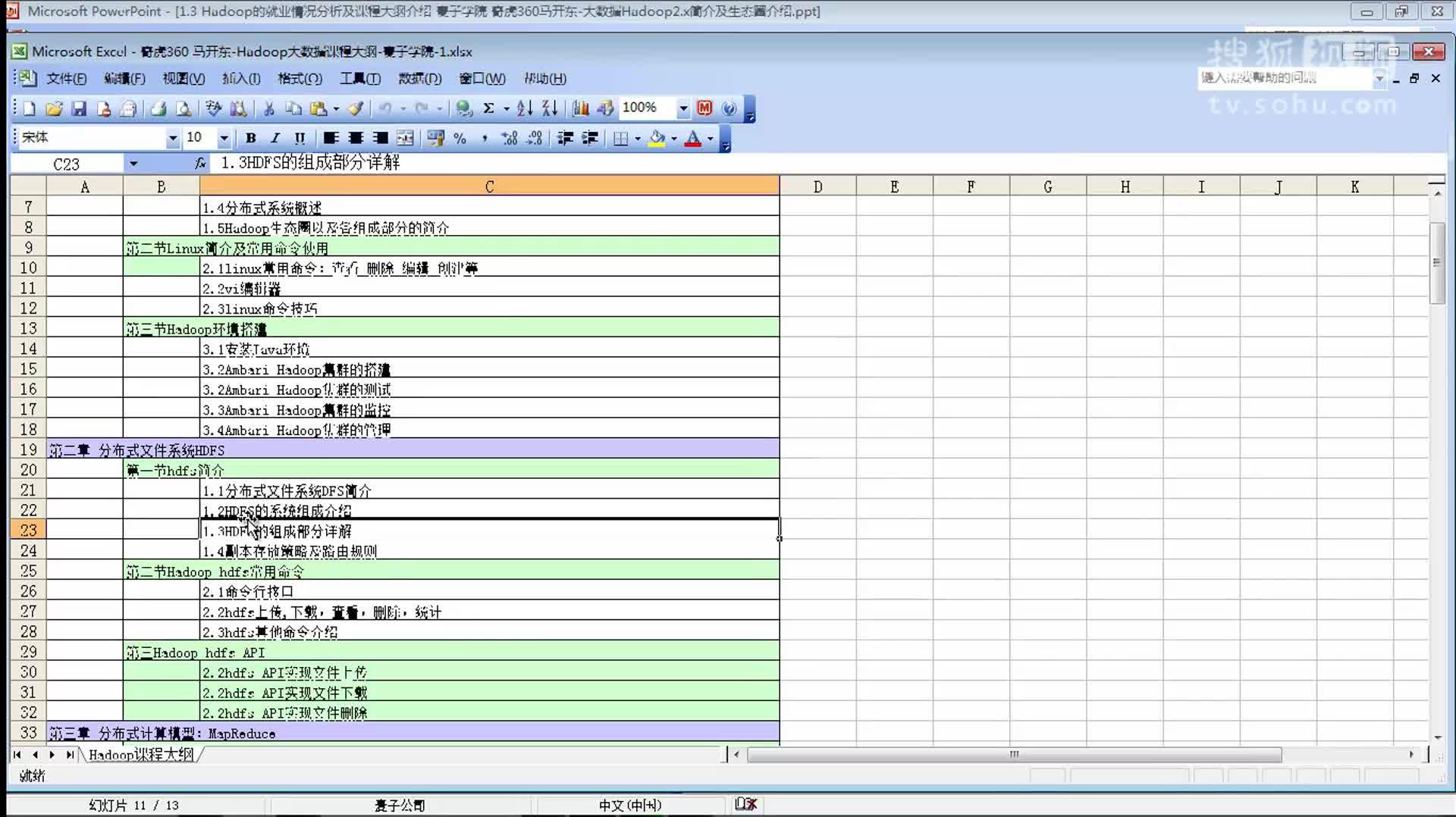Toggle italic formatting
Viewport: 1456px width, 817px height.
pos(275,138)
